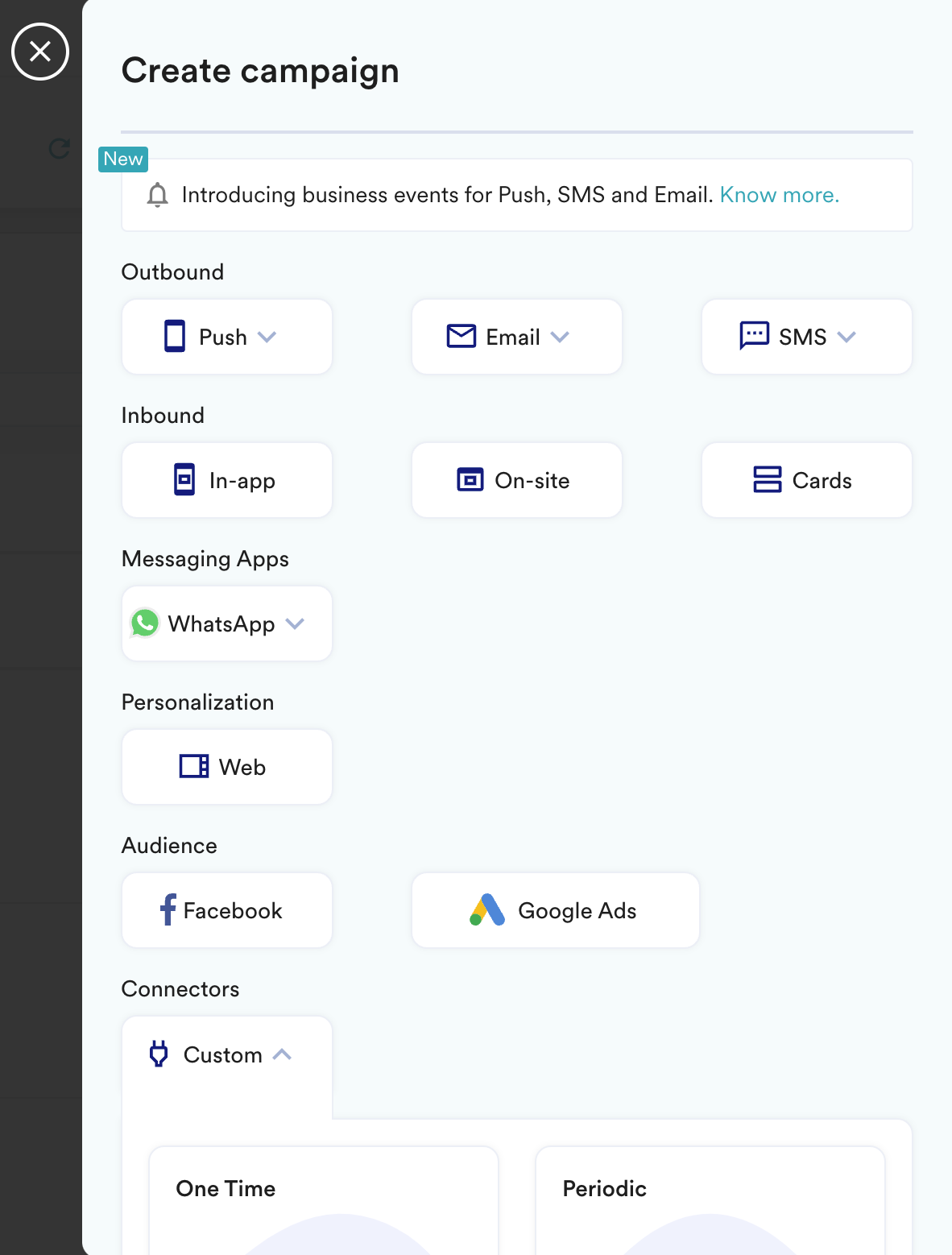The image size is (952, 1255).
Task: Click the WhatsApp logo icon
Action: (x=145, y=623)
